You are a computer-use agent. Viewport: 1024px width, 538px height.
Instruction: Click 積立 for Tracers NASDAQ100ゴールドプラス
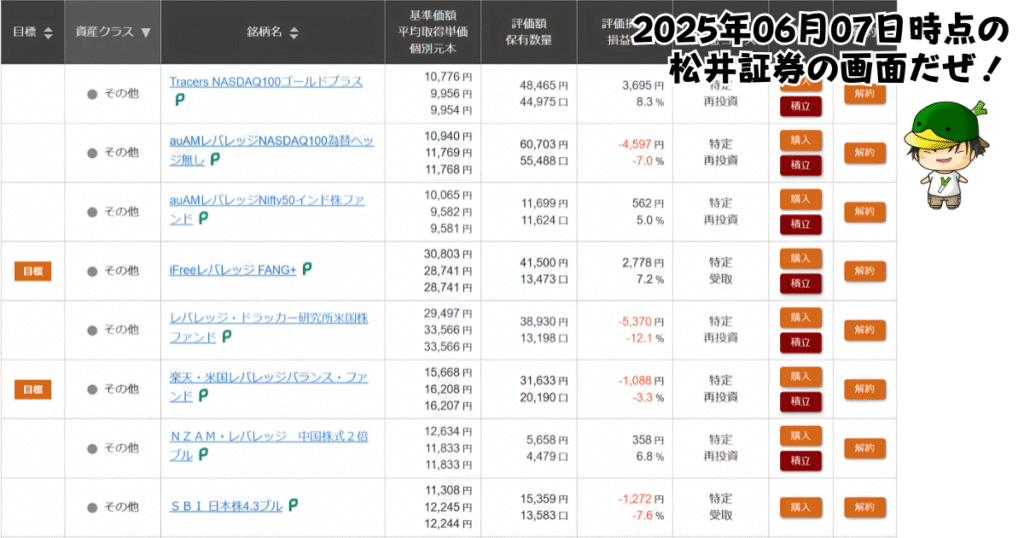(801, 106)
